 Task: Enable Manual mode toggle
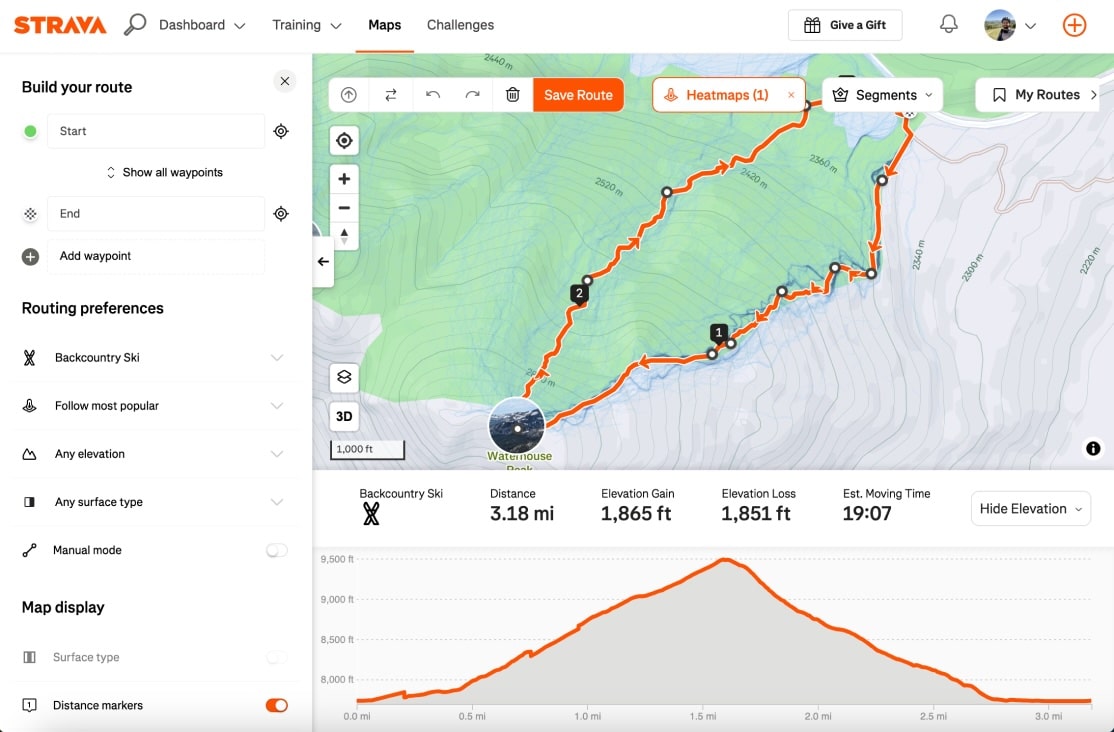pyautogui.click(x=276, y=550)
